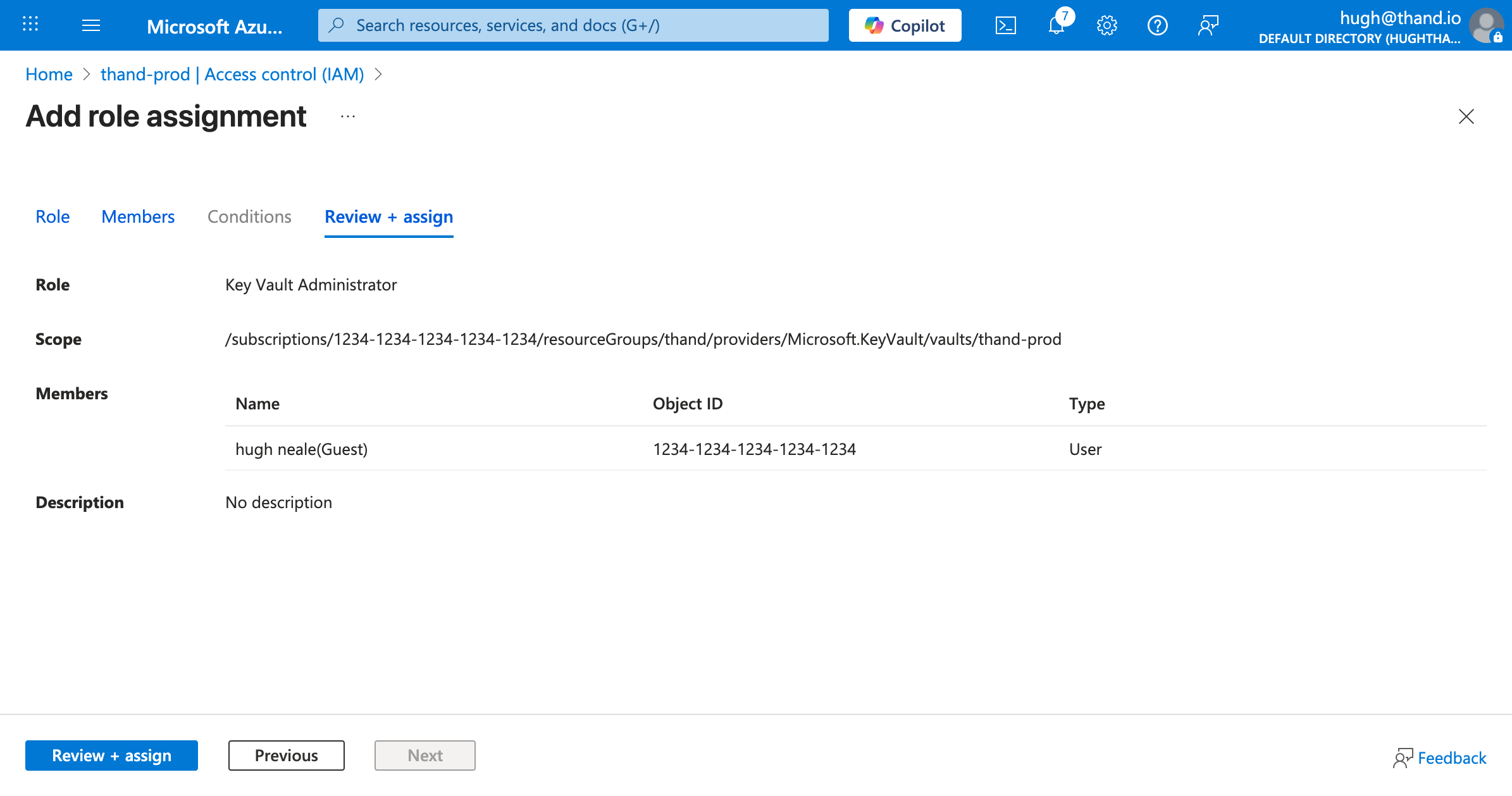Expand the breadcrumb chevron after Access control (IAM)
Image resolution: width=1512 pixels, height=796 pixels.
[x=379, y=74]
